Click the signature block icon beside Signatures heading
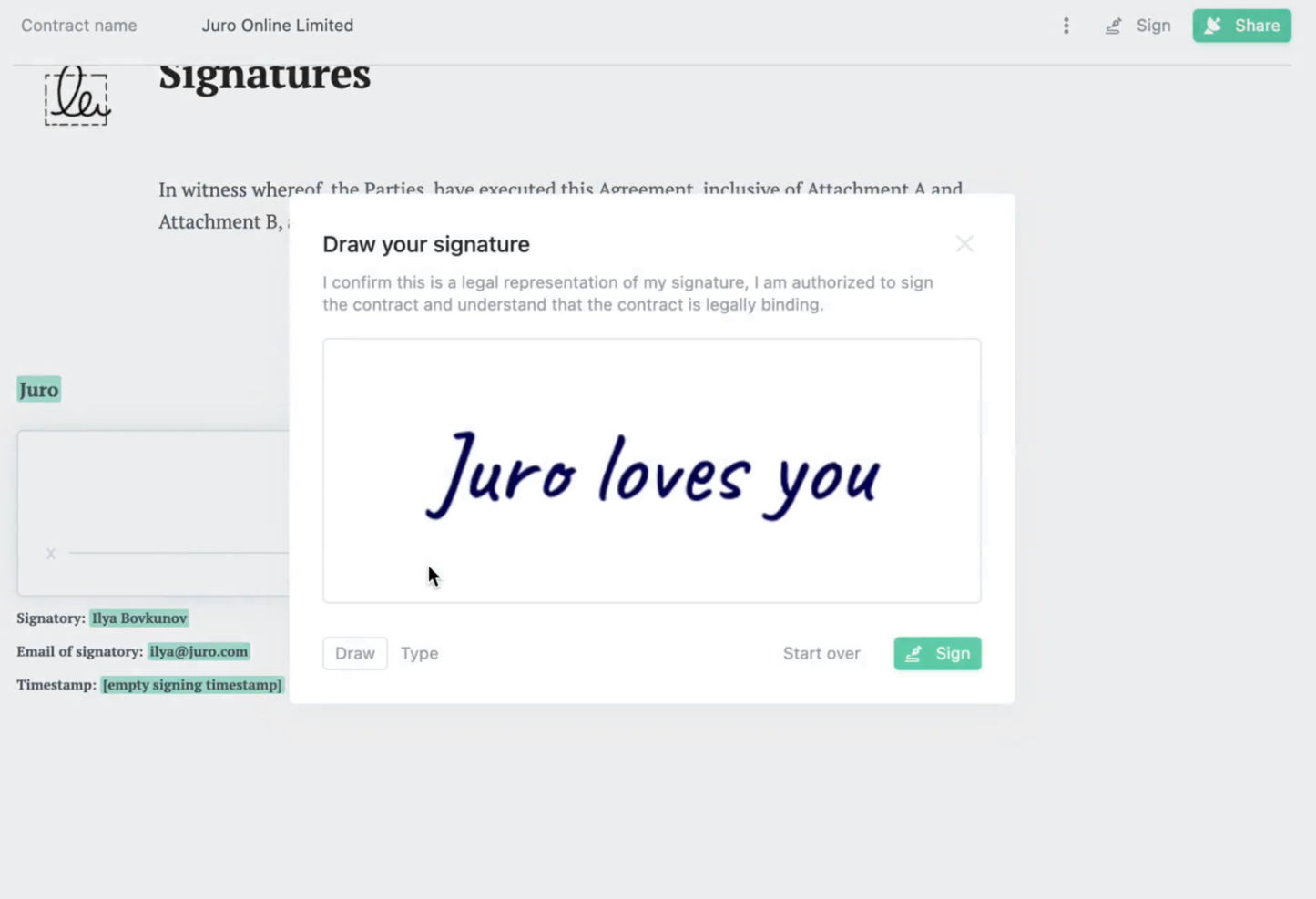This screenshot has height=899, width=1316. [77, 95]
